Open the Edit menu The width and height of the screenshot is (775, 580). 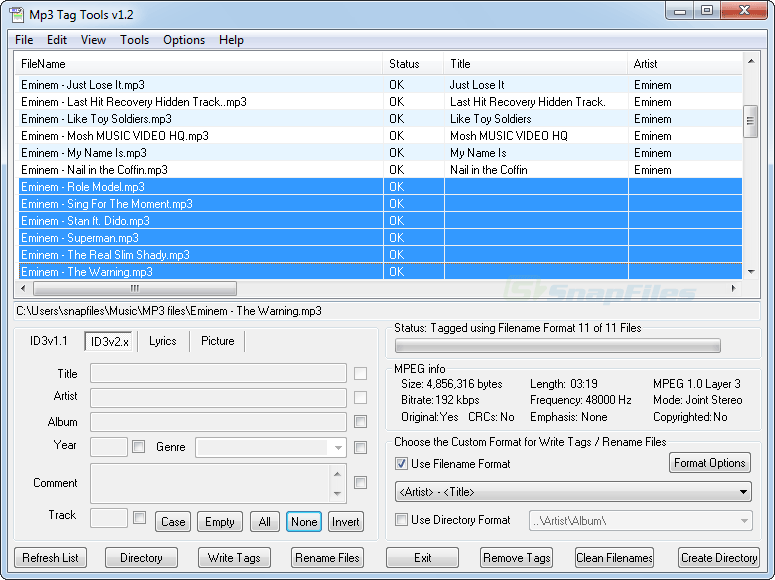point(57,40)
